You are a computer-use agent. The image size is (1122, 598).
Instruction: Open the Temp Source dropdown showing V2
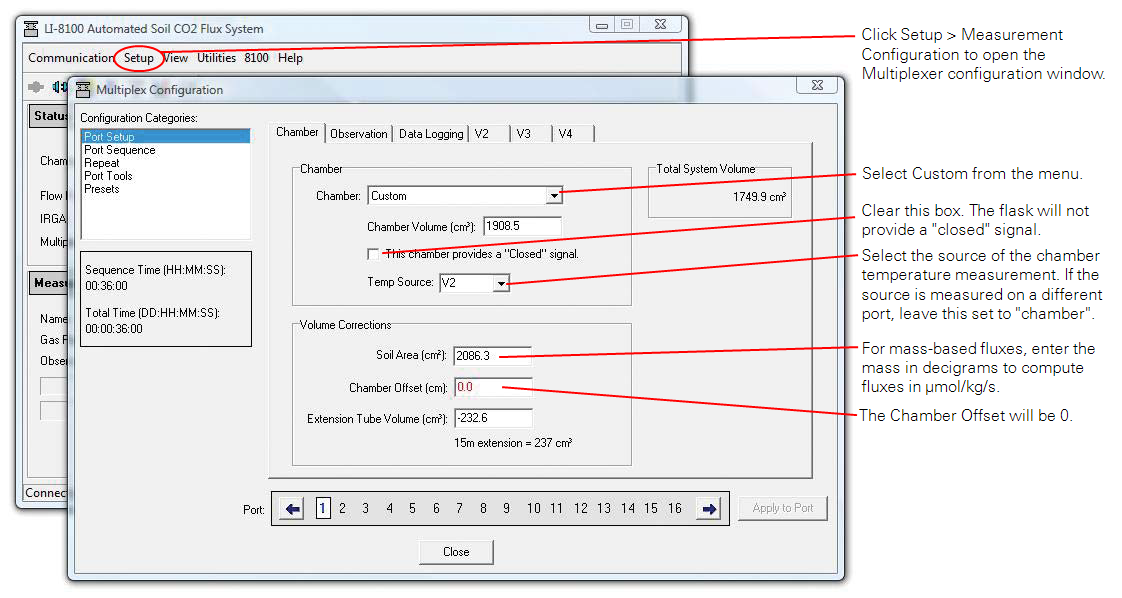[x=501, y=283]
